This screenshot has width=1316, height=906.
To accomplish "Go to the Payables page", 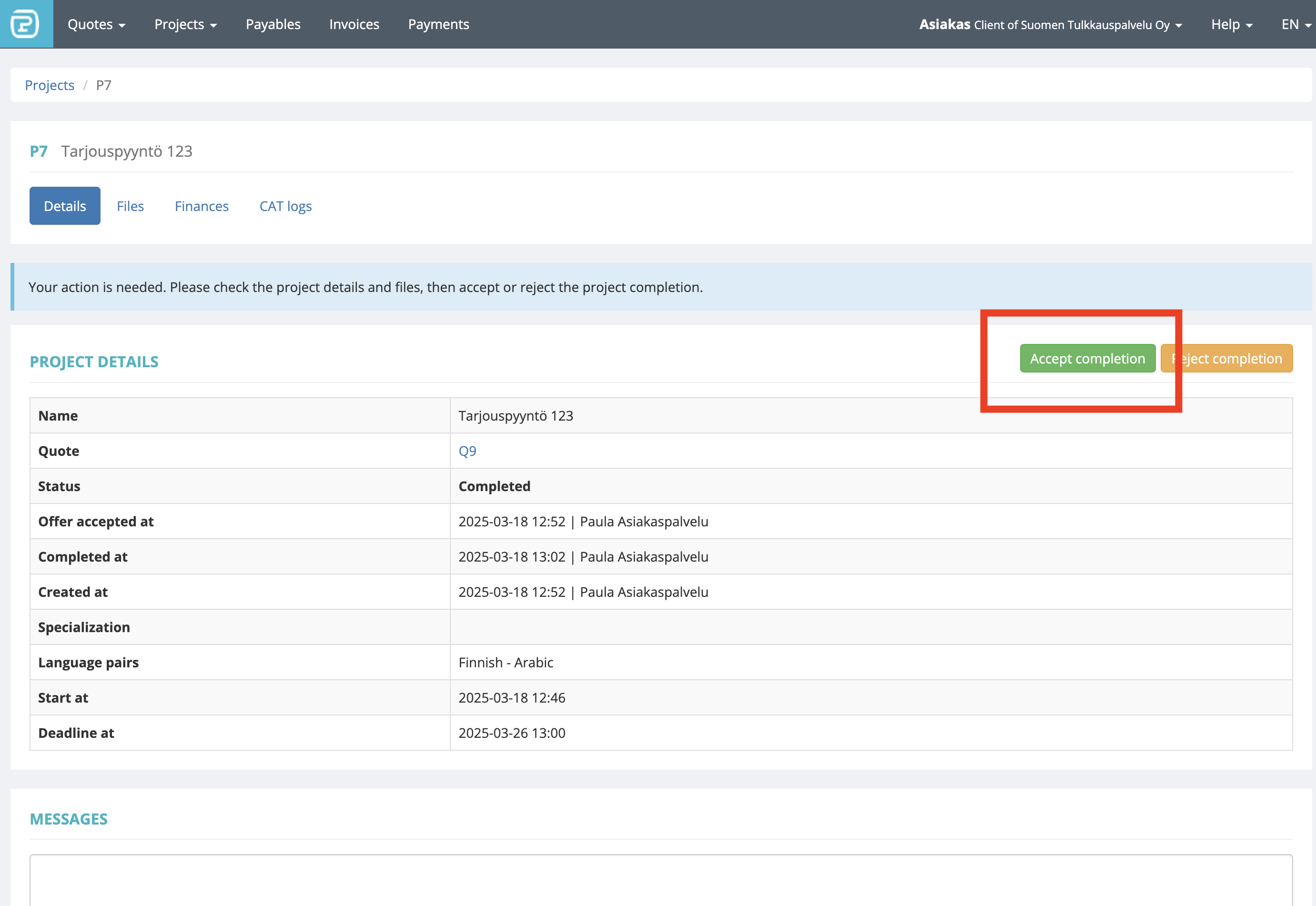I will pos(273,24).
